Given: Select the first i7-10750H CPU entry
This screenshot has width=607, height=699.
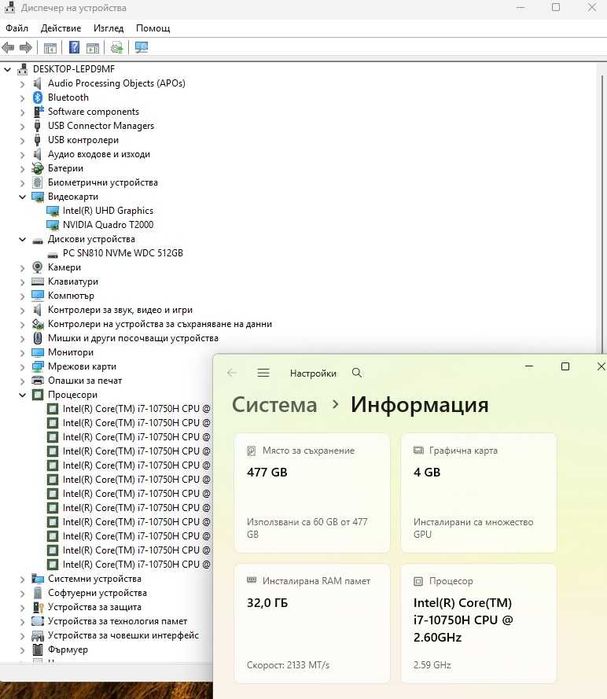Looking at the screenshot, I should pyautogui.click(x=136, y=409).
